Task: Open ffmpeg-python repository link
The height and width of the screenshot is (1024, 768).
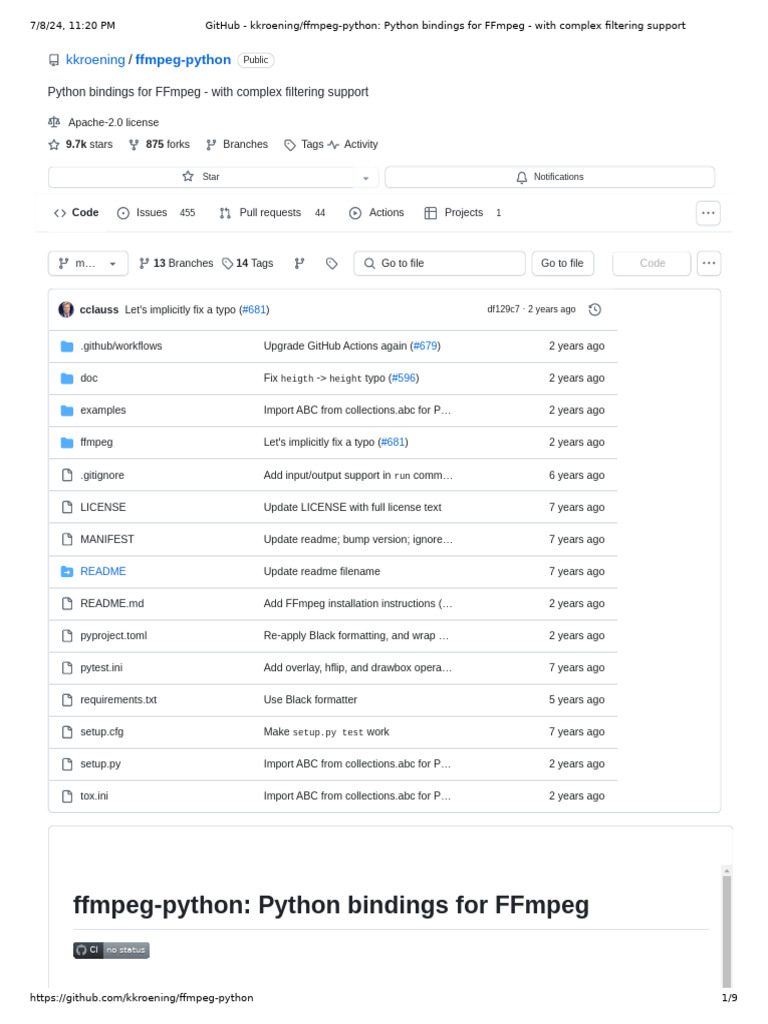Action: point(183,59)
